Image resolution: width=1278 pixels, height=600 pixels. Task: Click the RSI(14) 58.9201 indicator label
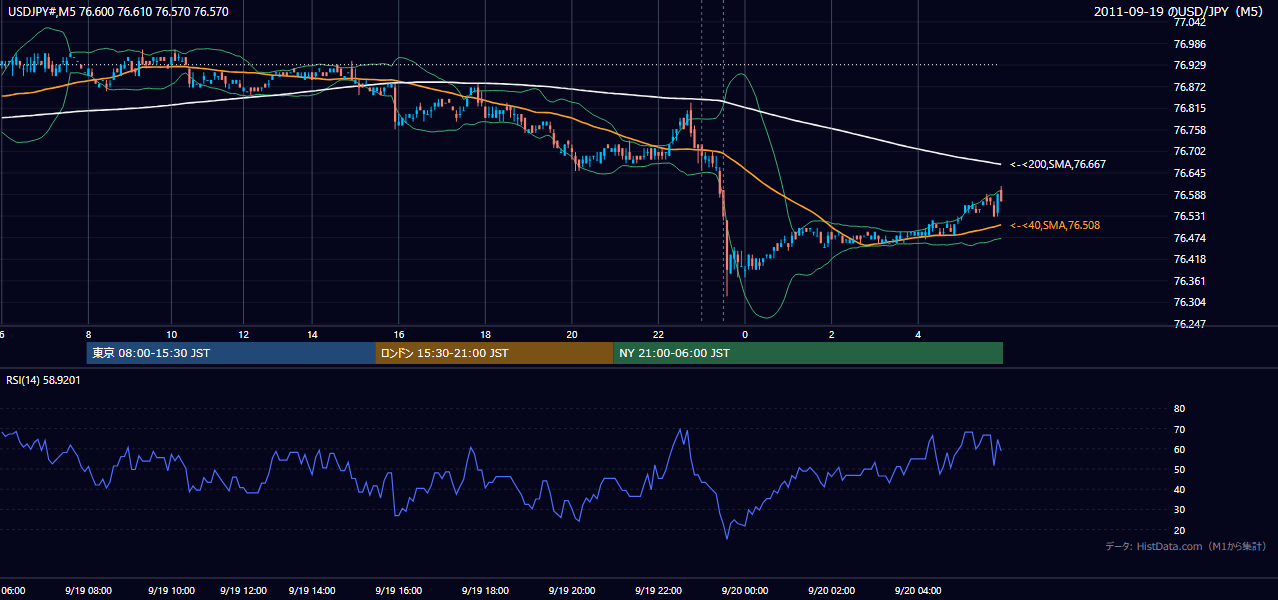tap(44, 380)
